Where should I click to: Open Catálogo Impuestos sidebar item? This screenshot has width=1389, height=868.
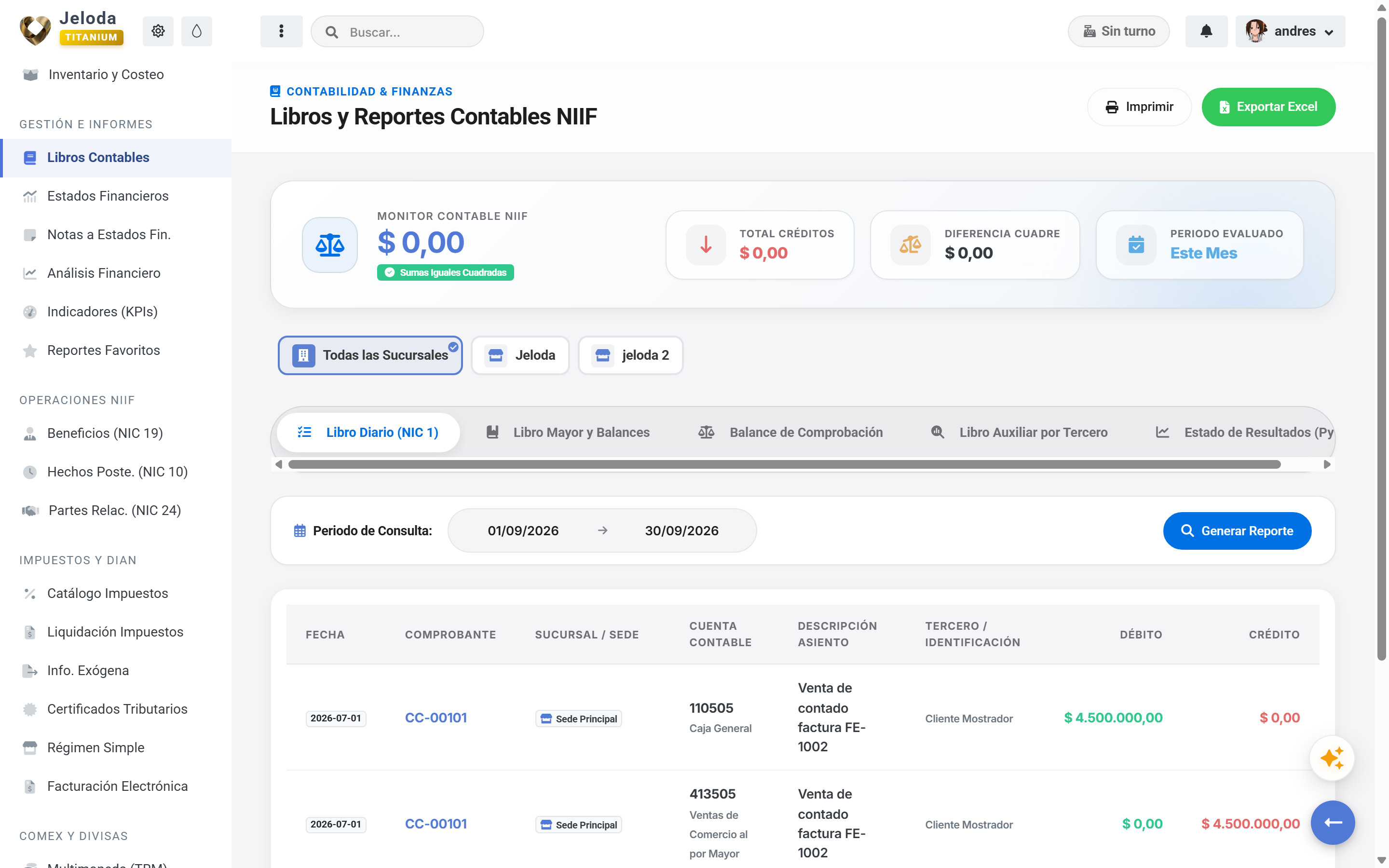[x=116, y=593]
